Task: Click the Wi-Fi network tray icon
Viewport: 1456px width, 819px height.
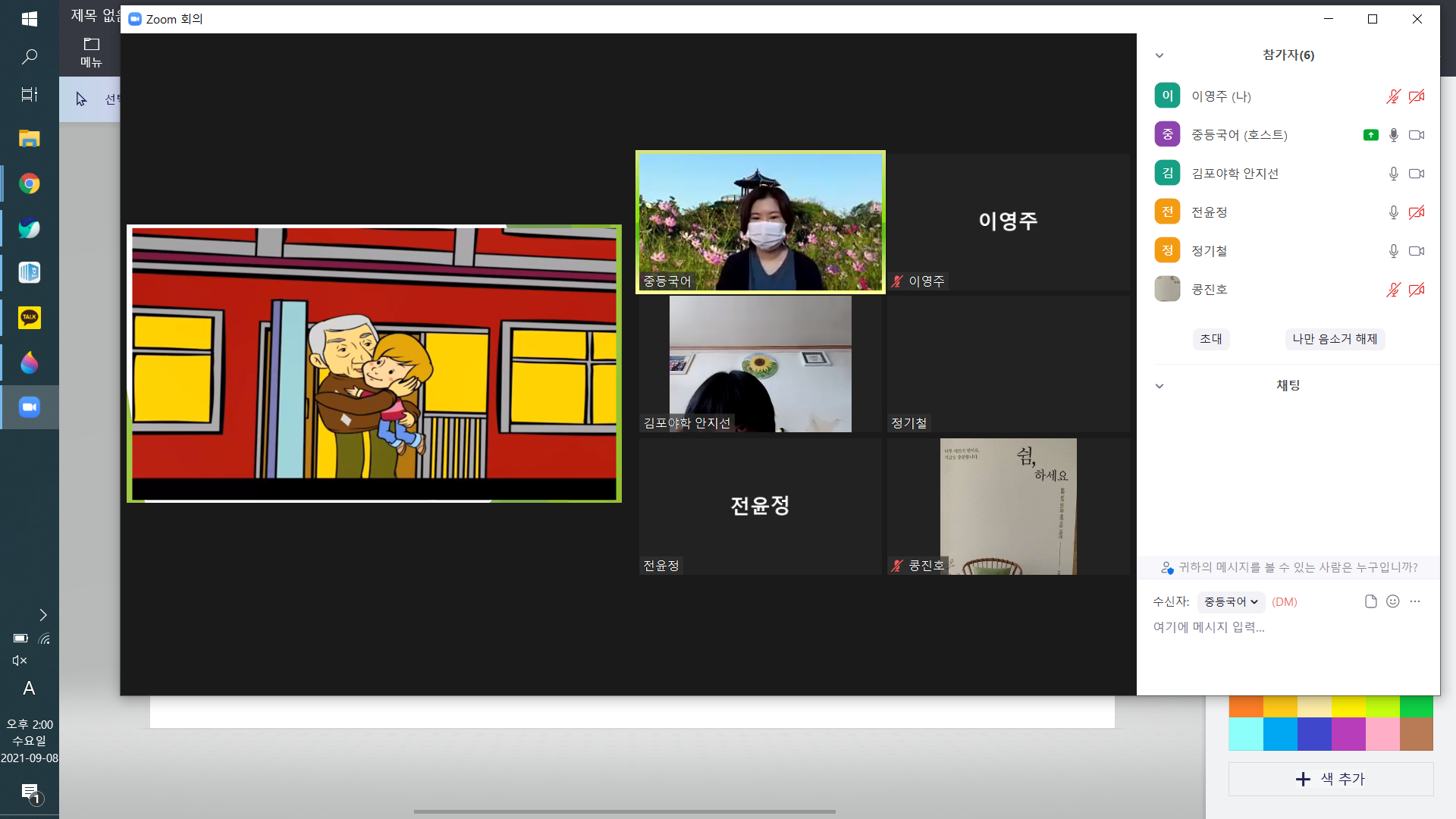Action: (x=44, y=639)
